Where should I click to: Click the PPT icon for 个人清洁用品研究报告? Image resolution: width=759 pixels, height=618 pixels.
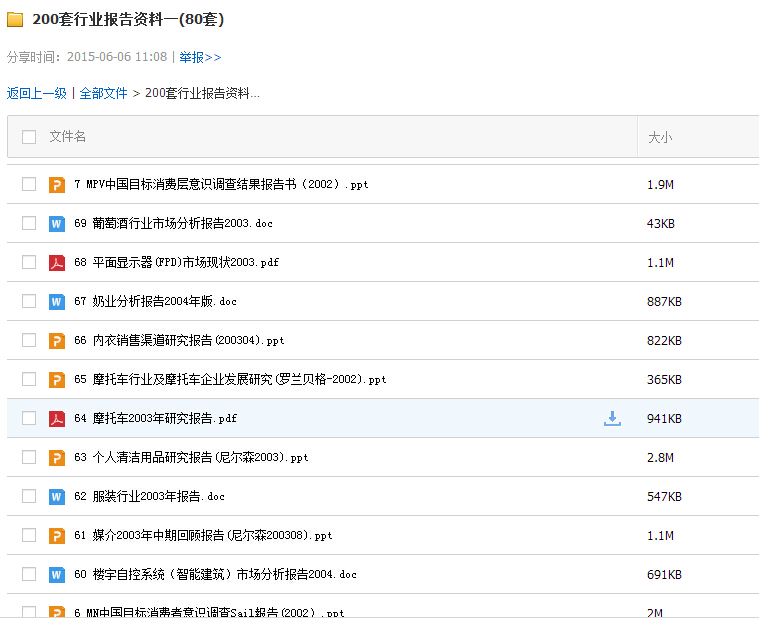tap(57, 457)
